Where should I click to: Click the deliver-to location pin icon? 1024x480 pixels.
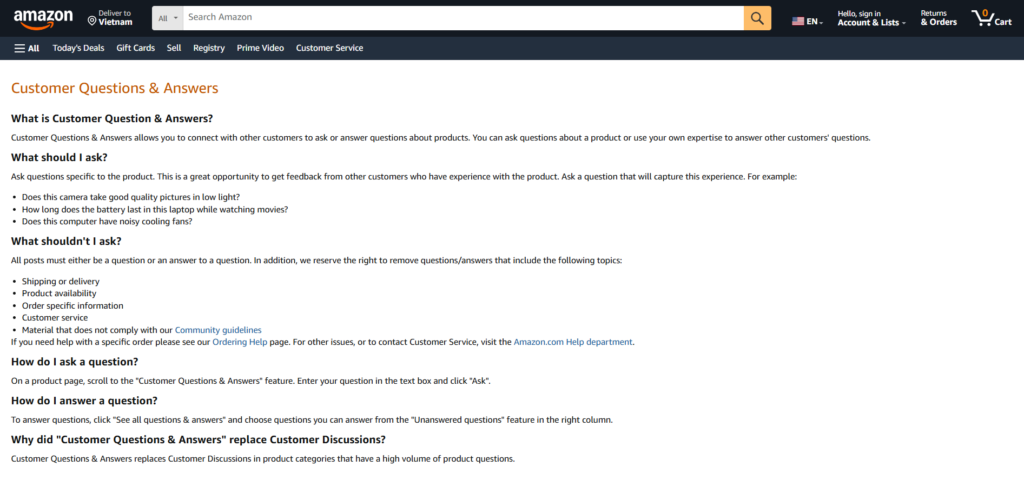point(92,19)
